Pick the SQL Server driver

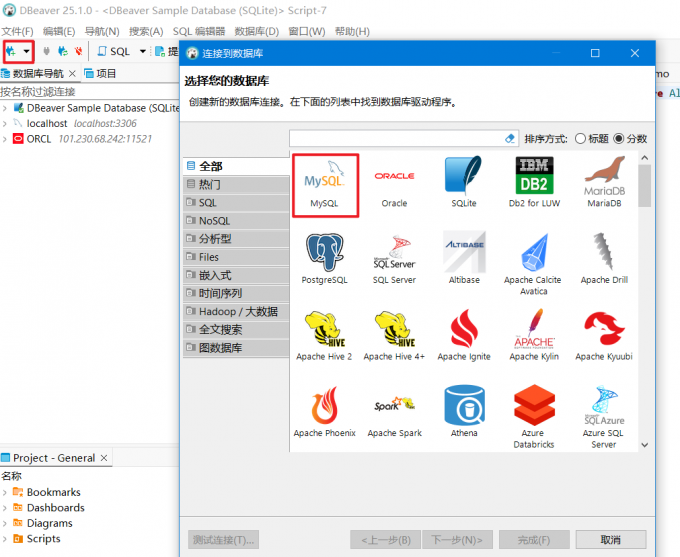click(x=394, y=259)
